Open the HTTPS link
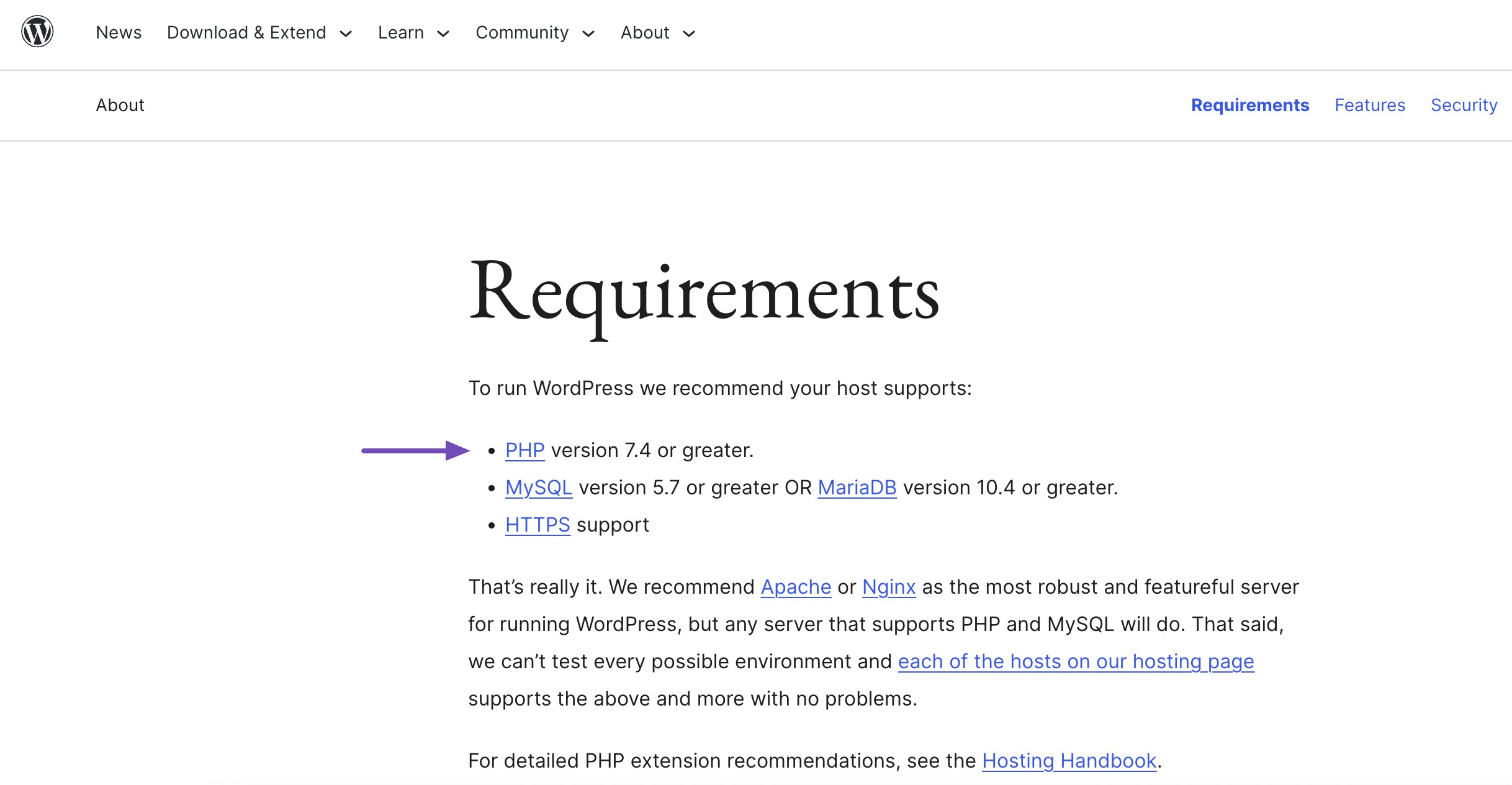The image size is (1512, 785). [x=538, y=525]
